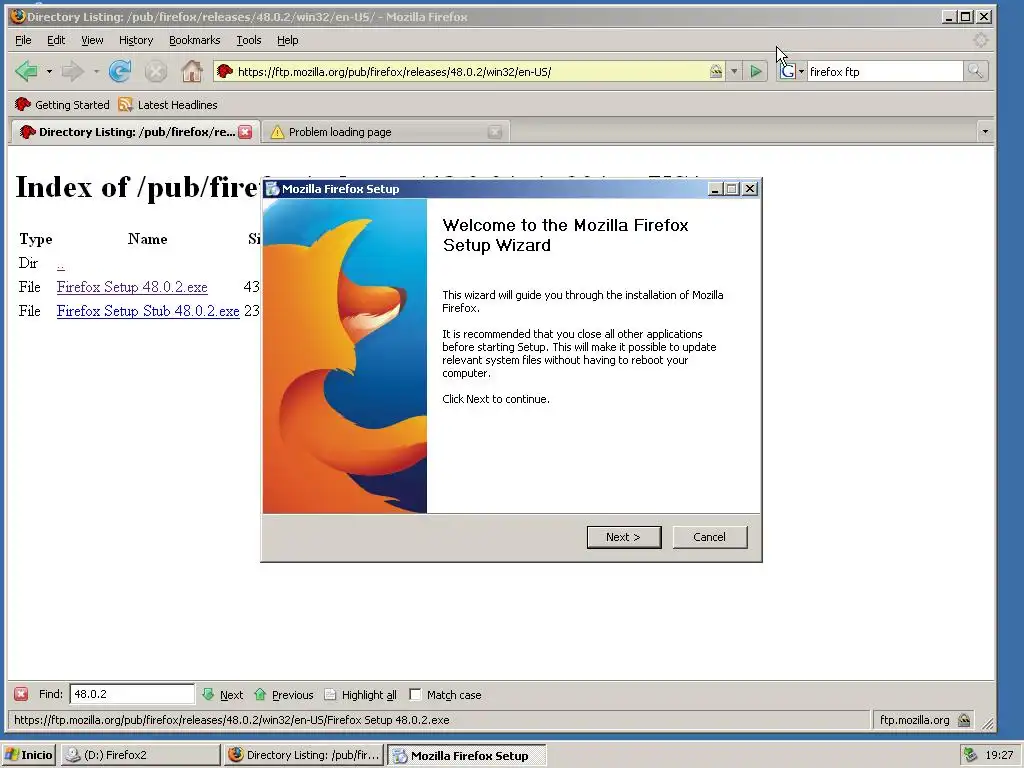Viewport: 1024px width, 768px height.
Task: Open the Bookmarks menu
Action: click(x=195, y=40)
